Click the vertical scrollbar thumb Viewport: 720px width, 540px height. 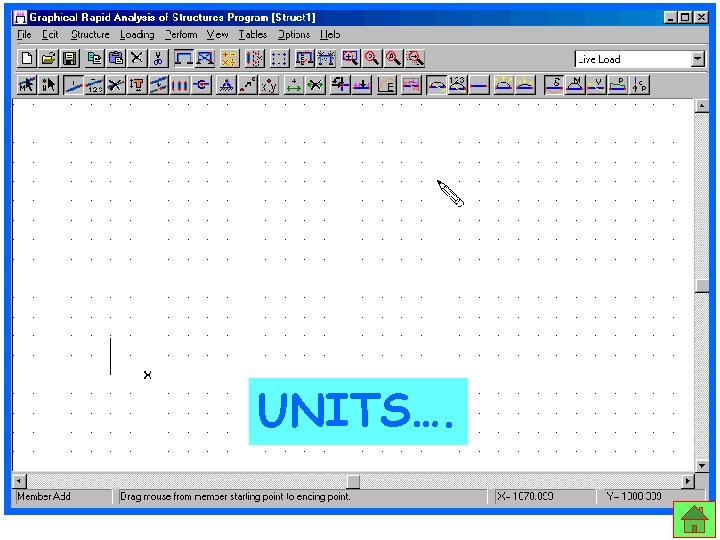click(x=702, y=286)
